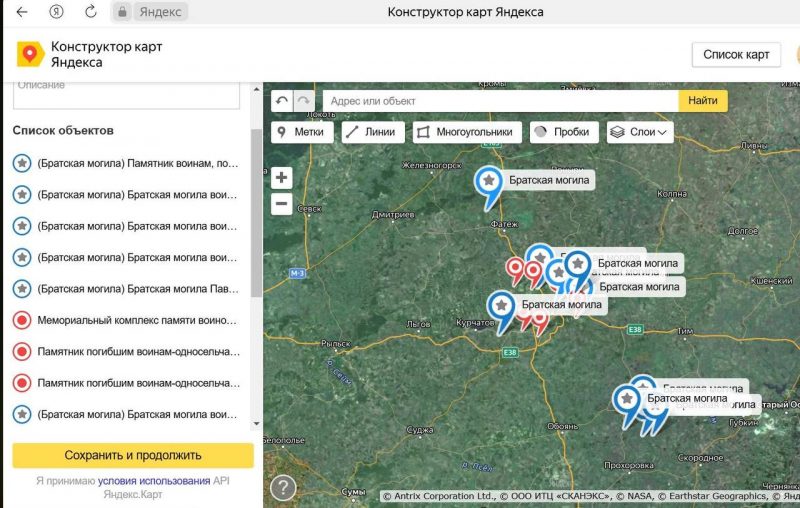This screenshot has height=508, width=800.
Task: Reload the page with refresh icon
Action: [x=91, y=12]
